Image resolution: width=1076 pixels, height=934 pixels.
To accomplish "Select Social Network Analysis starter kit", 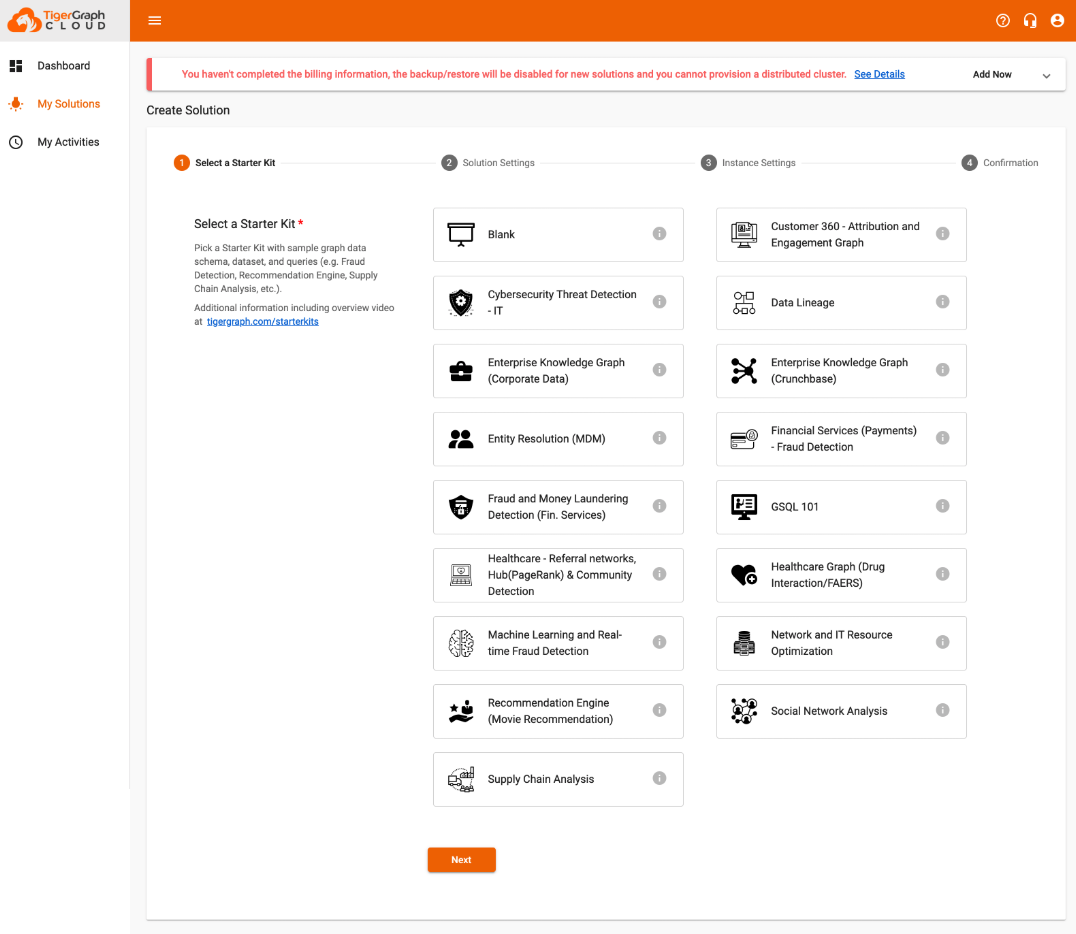I will 841,711.
